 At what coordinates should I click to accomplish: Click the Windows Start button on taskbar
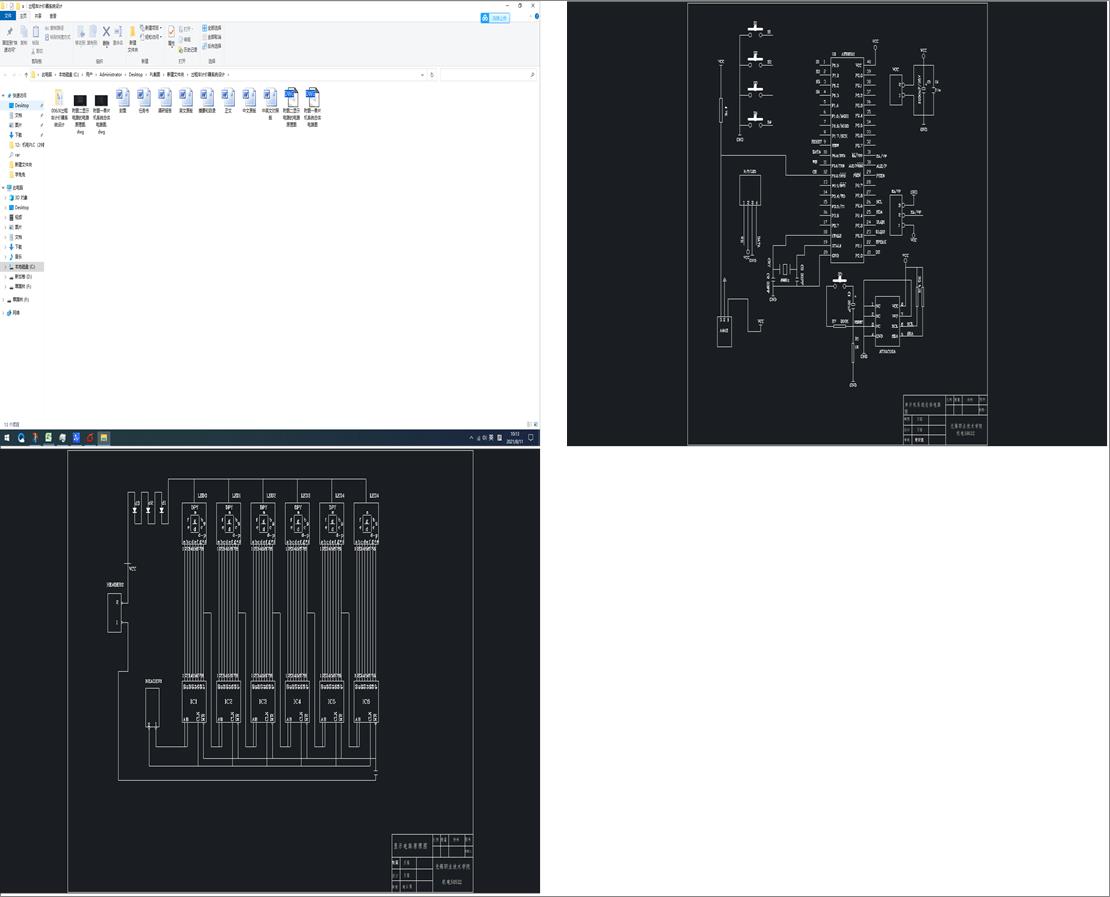(7, 438)
